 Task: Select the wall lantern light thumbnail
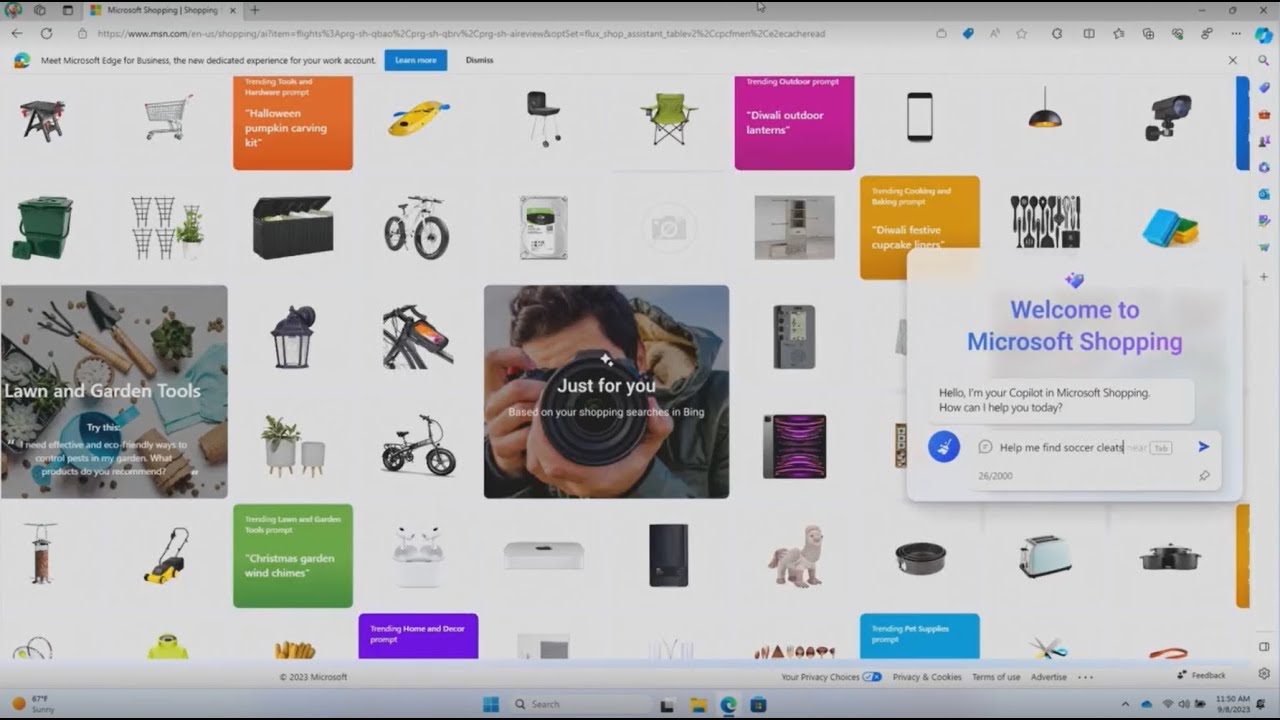[x=293, y=337]
